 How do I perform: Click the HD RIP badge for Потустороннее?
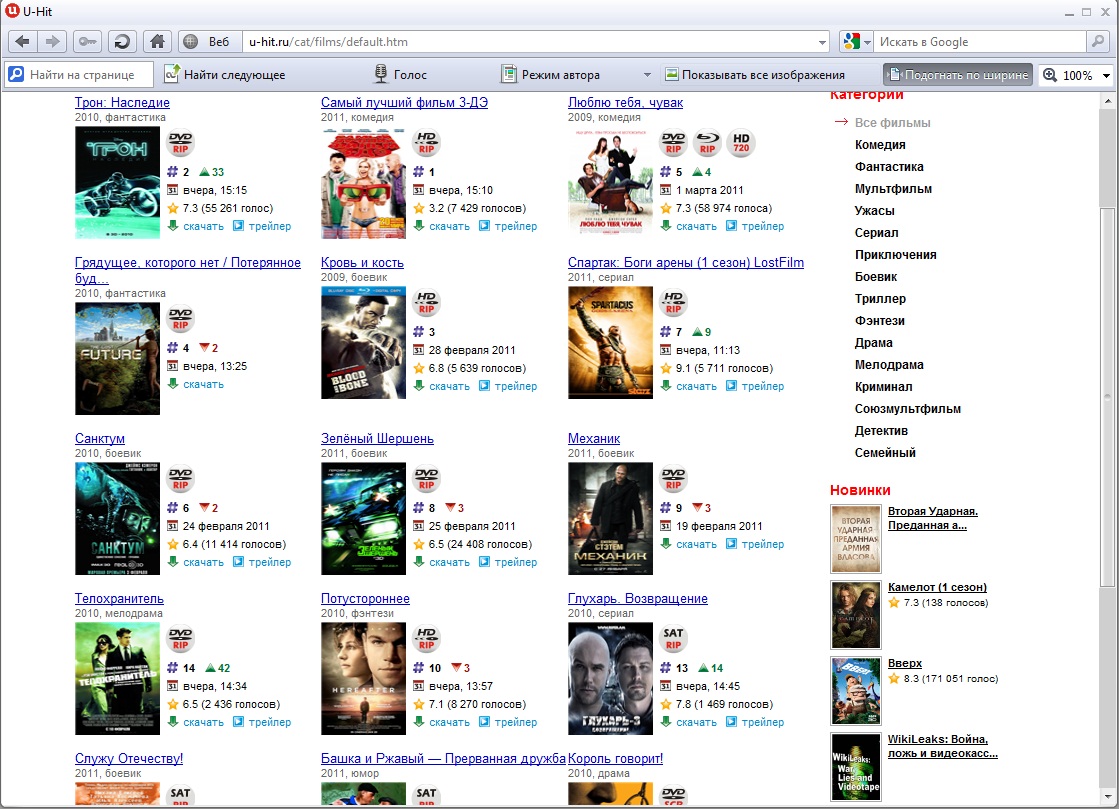(x=427, y=639)
